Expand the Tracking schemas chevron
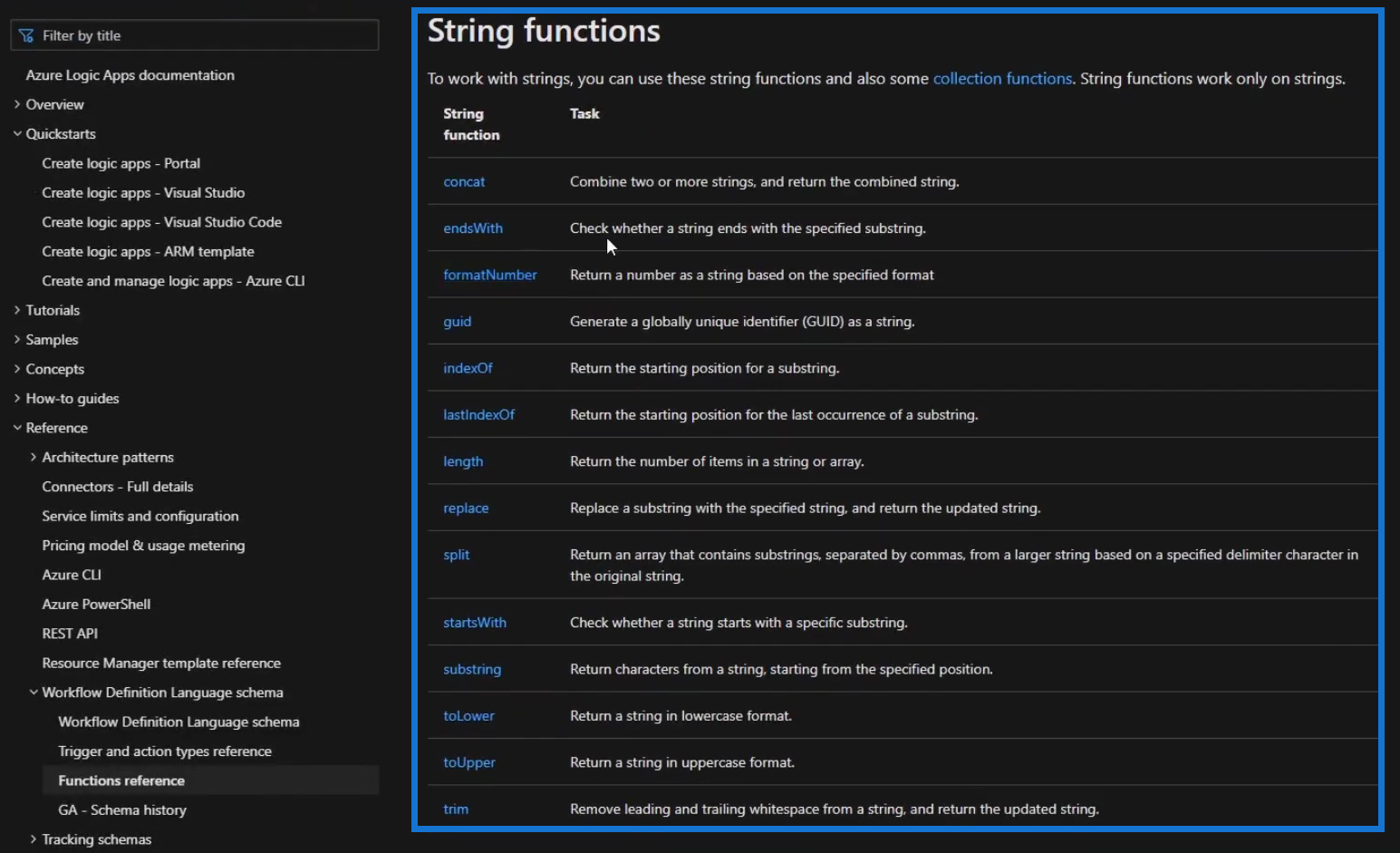 (34, 839)
